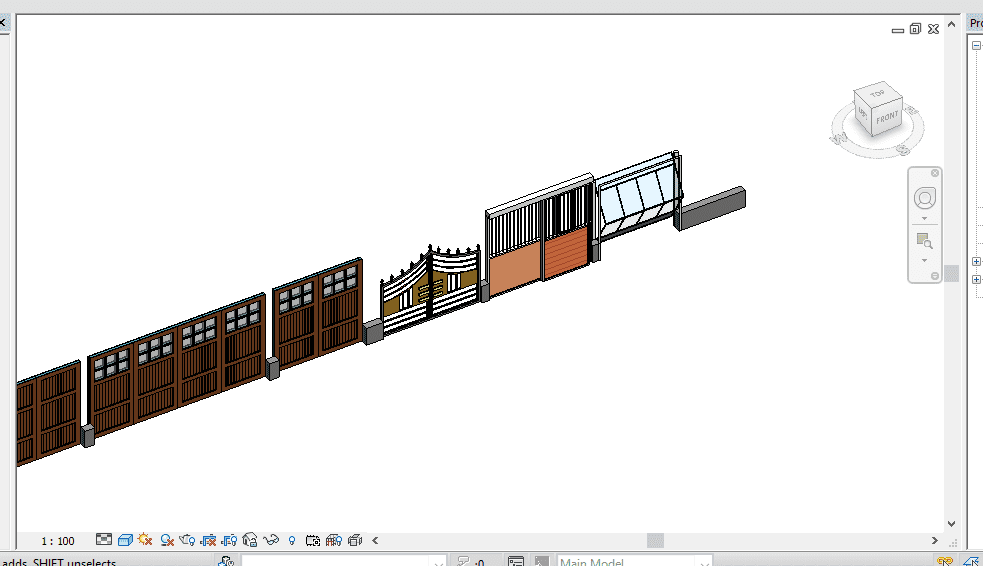Open the Detail Level icon in view bar
Image resolution: width=983 pixels, height=566 pixels.
(x=103, y=541)
